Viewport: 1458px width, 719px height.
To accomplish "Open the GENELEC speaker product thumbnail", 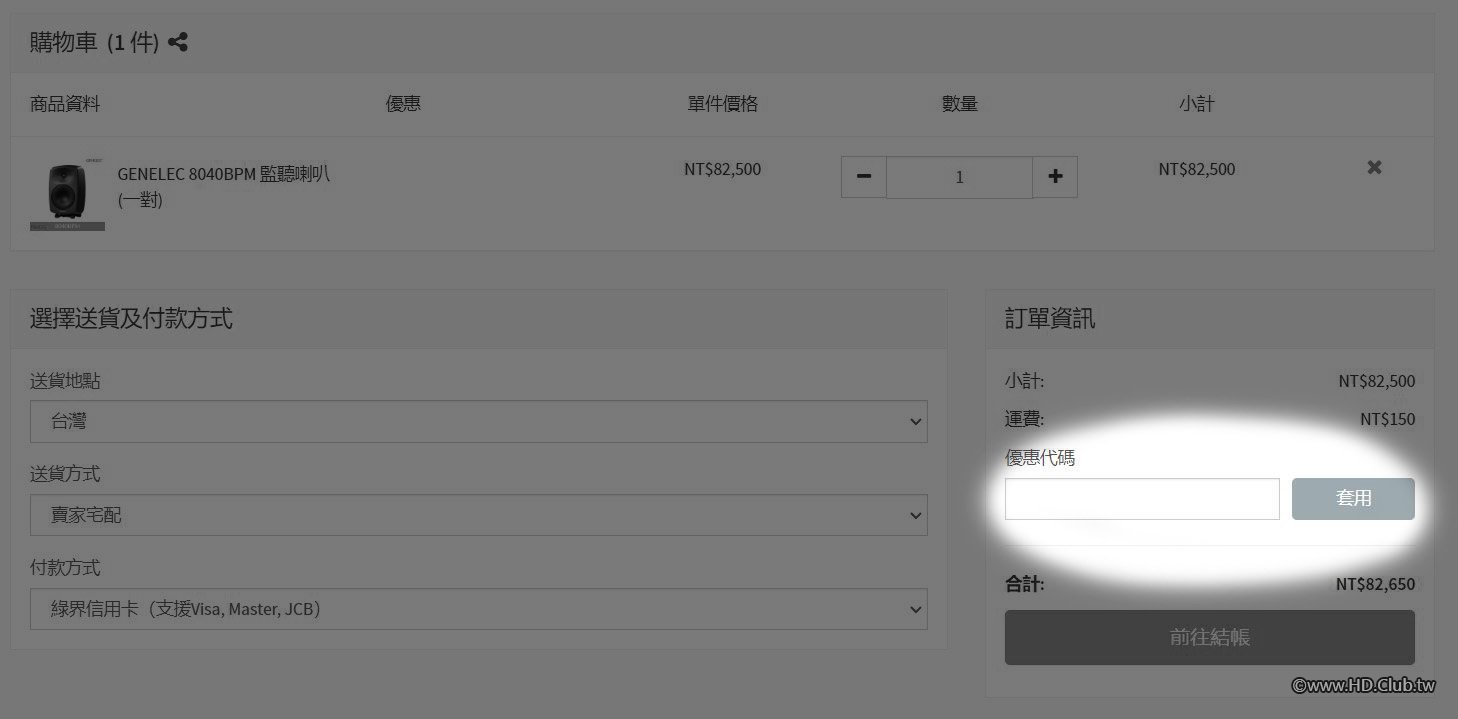I will pos(68,192).
